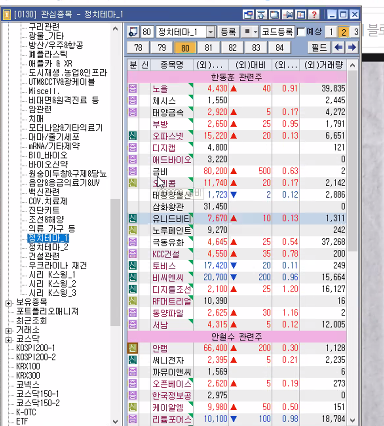This screenshot has width=384, height=426.
Task: Expand the 보유종목 tree node
Action: pos(9,303)
